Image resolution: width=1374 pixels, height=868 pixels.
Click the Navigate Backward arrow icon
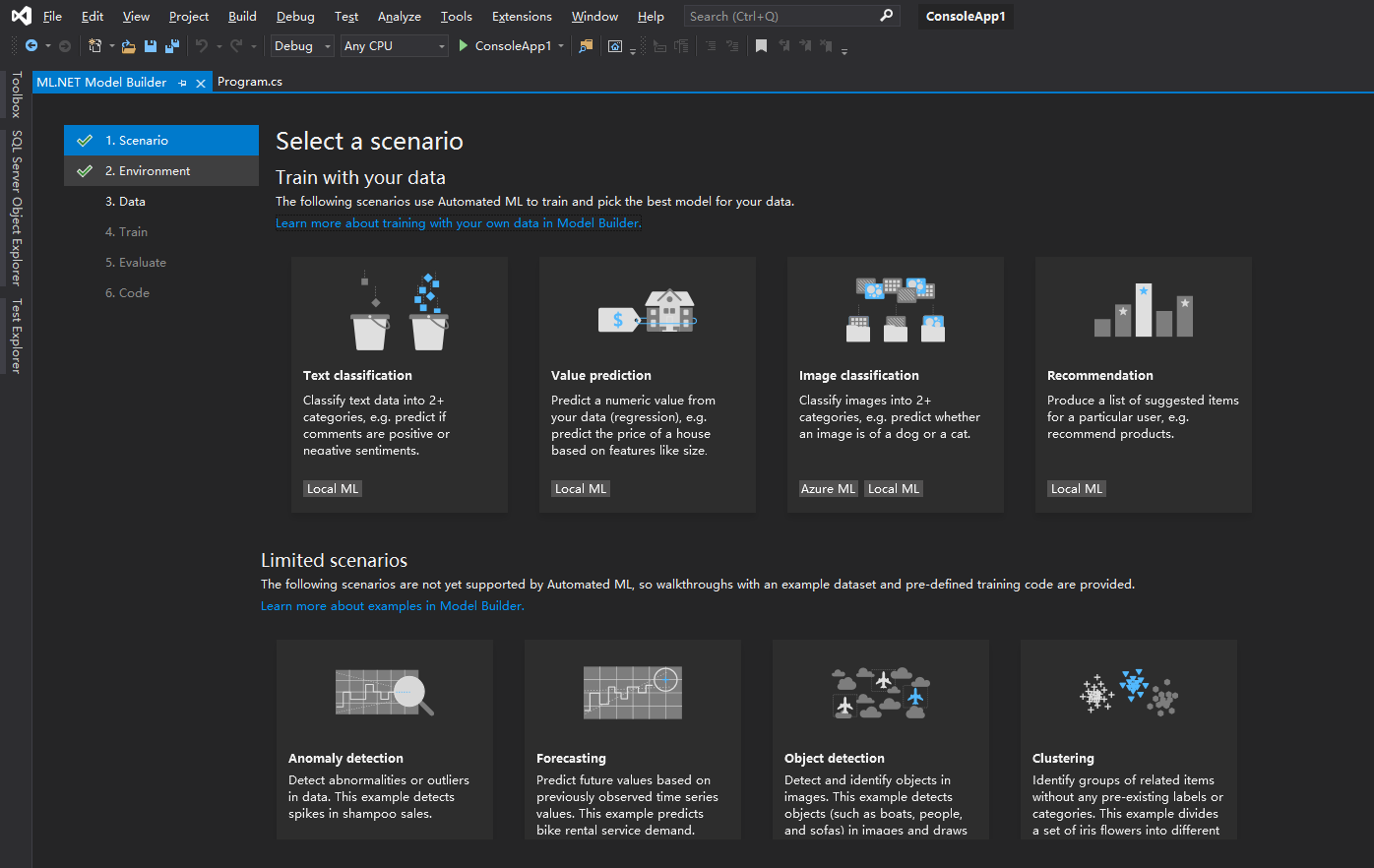(31, 45)
